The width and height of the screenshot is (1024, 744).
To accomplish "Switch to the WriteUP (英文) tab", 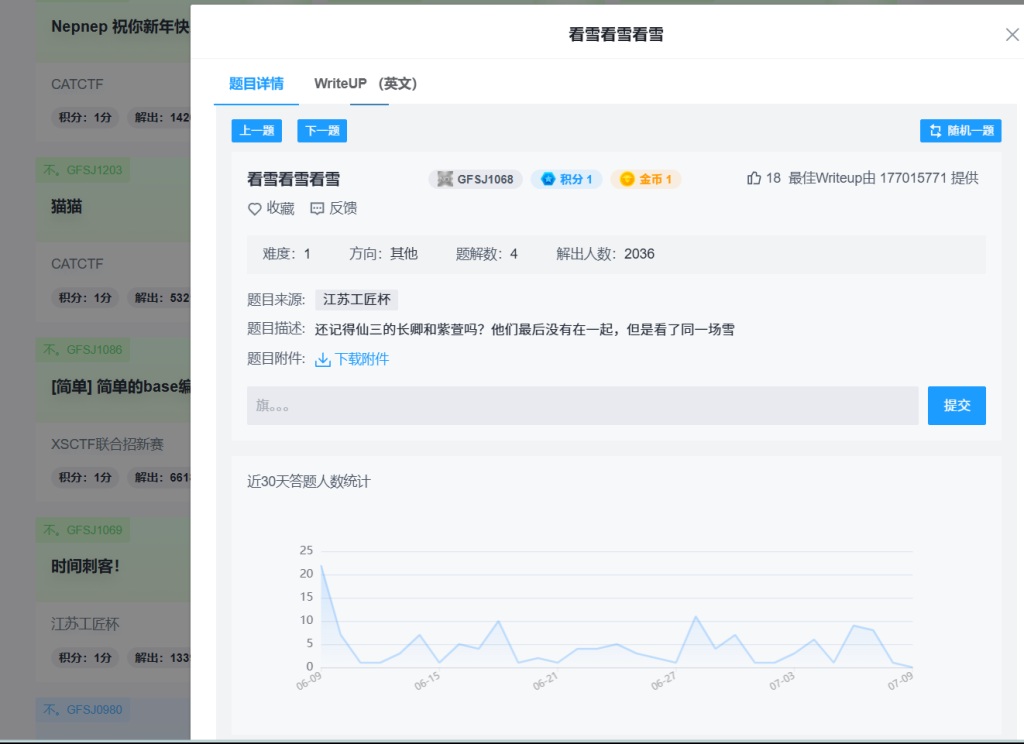I will point(365,84).
